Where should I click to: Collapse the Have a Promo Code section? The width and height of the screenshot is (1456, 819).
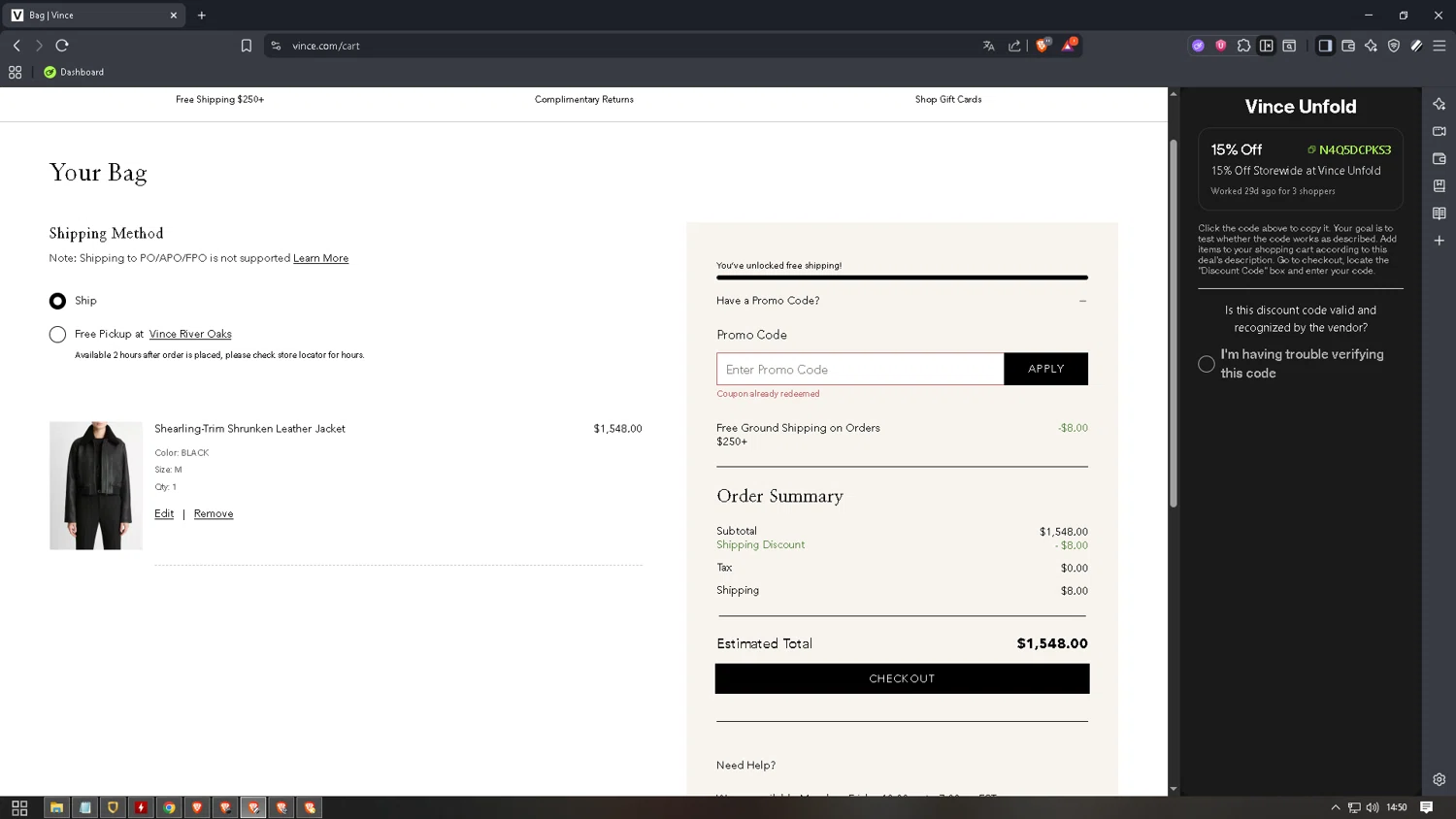click(1082, 301)
